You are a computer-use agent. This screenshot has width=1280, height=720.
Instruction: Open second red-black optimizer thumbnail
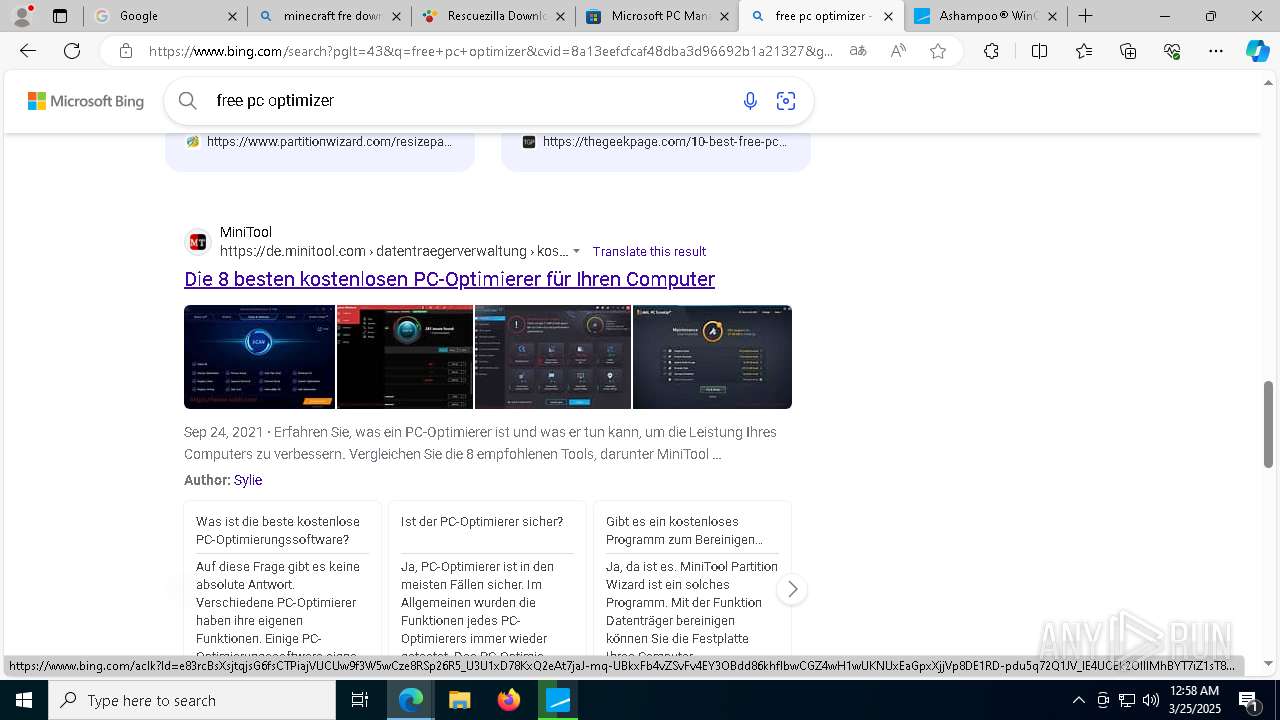405,357
